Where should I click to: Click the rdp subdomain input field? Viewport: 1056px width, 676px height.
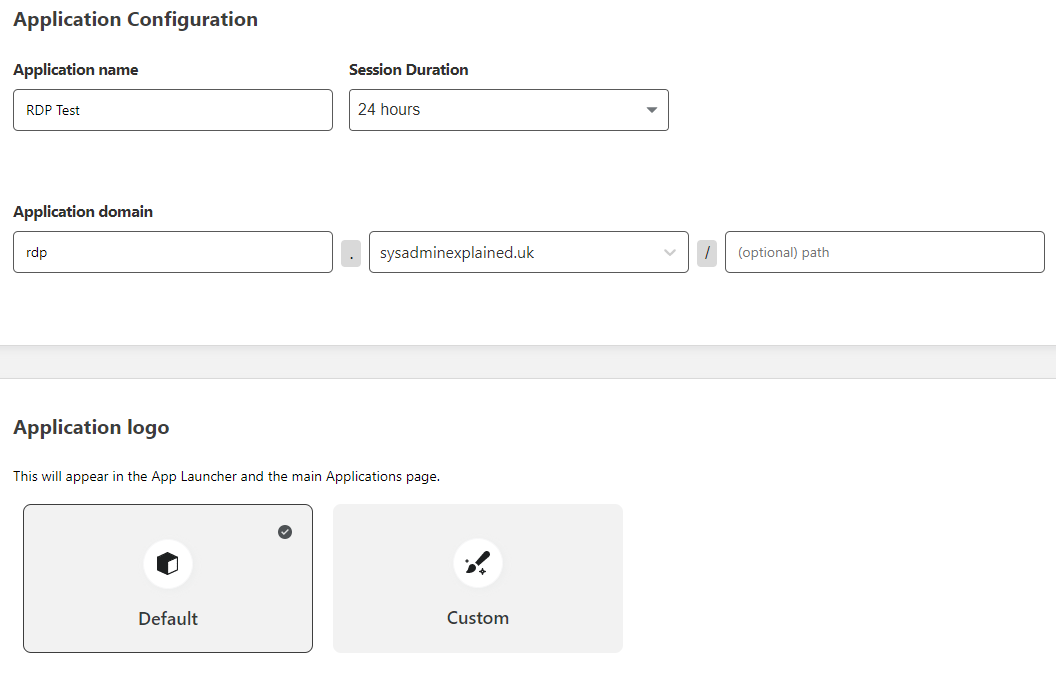coord(172,253)
